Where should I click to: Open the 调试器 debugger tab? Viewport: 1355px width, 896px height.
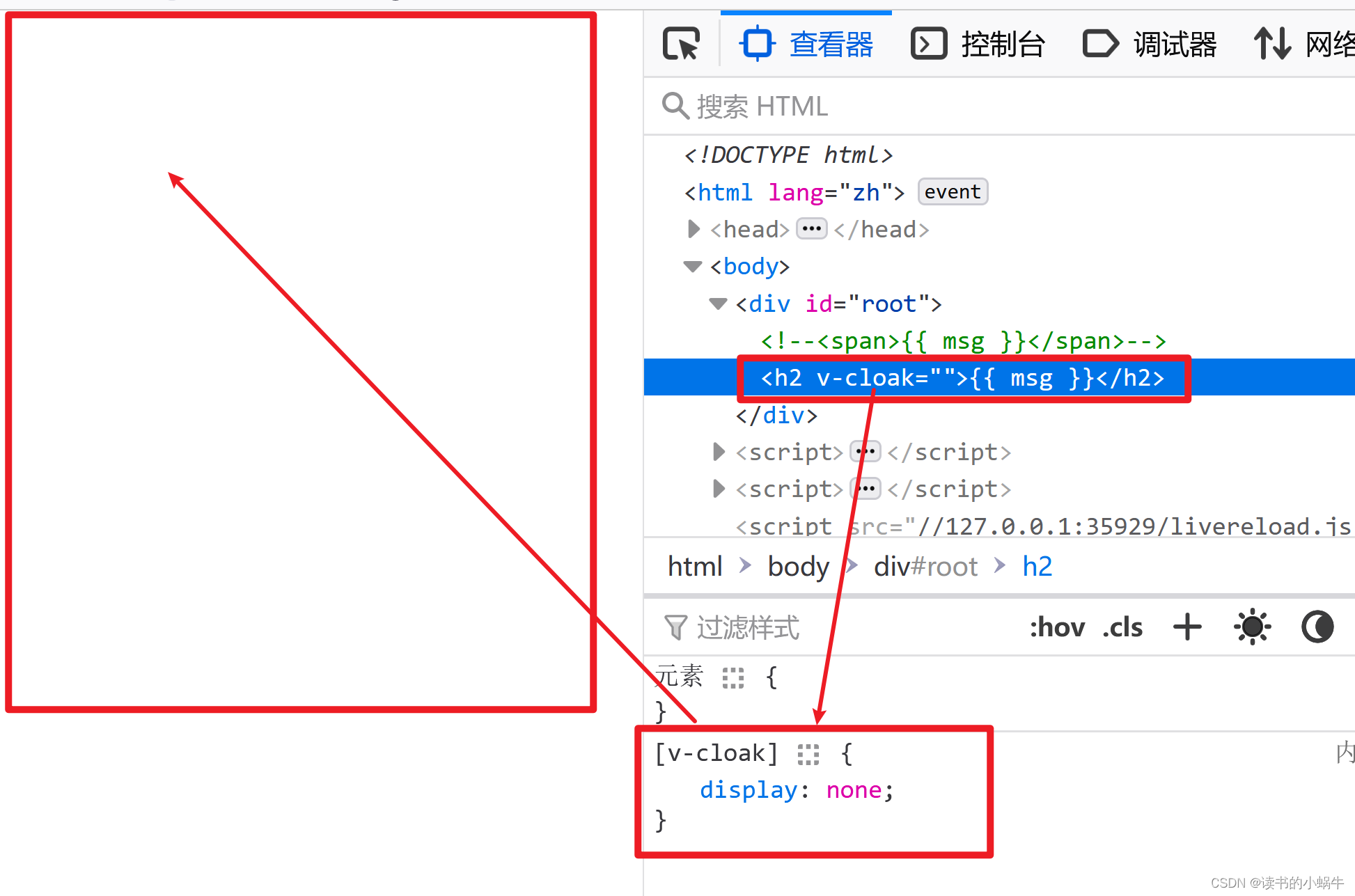tap(1150, 45)
